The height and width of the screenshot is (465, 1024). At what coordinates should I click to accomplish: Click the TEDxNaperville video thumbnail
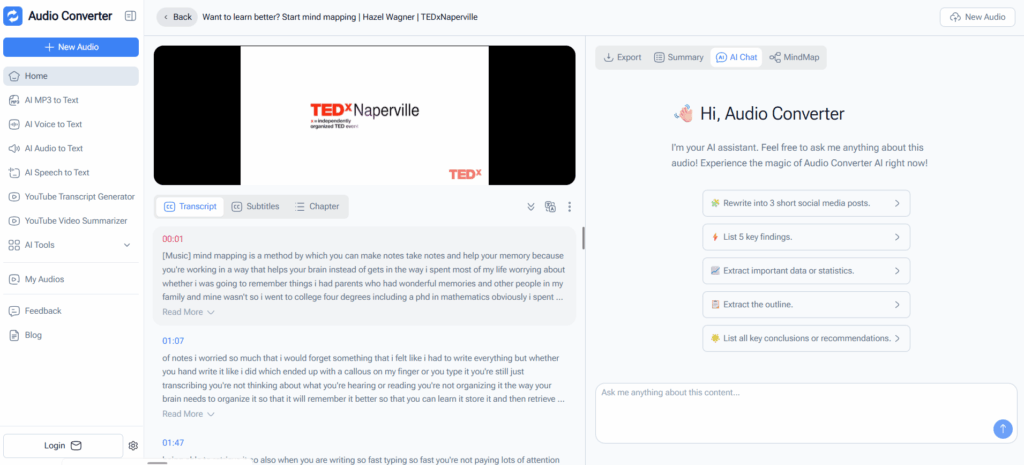point(364,115)
